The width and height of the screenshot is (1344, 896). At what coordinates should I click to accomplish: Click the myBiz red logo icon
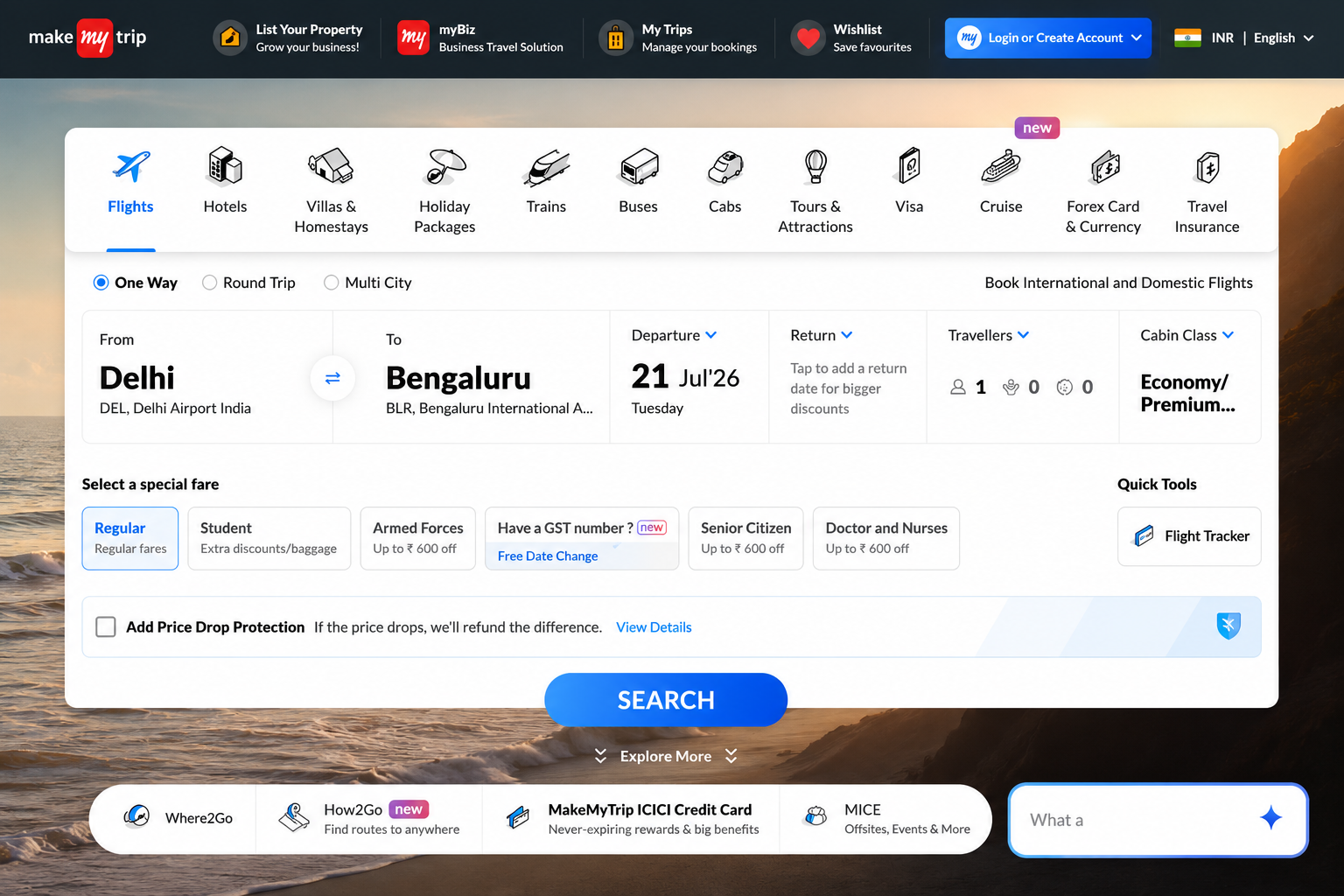pos(413,38)
